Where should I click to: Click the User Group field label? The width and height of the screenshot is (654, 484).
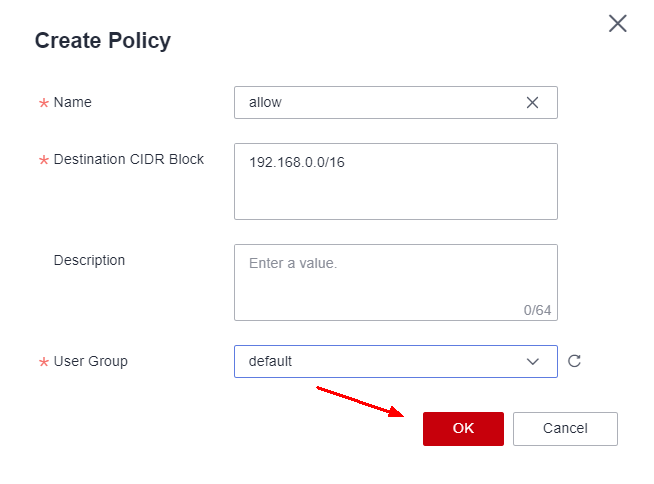(x=90, y=361)
